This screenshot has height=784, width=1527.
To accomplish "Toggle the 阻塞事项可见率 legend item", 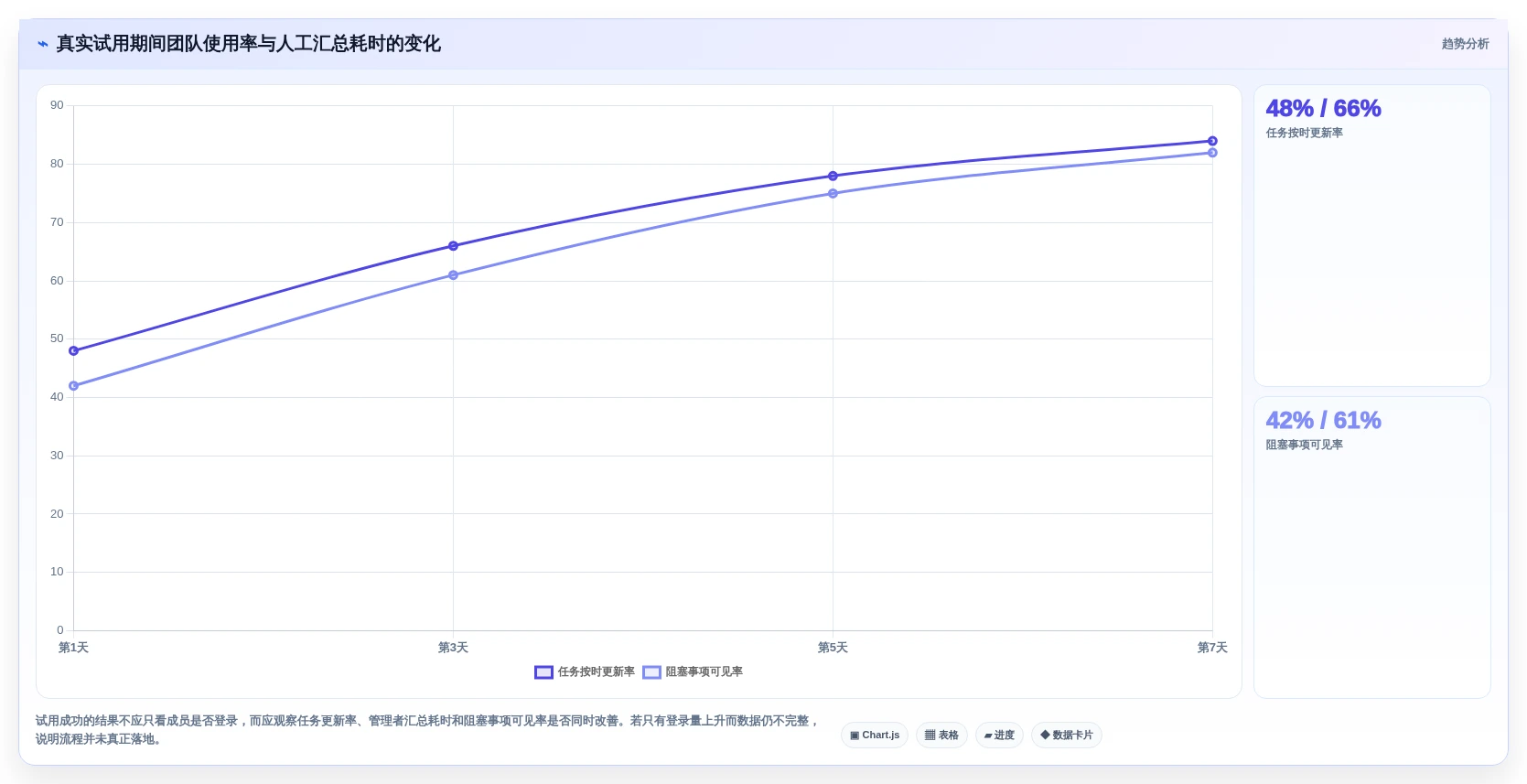I will point(693,671).
